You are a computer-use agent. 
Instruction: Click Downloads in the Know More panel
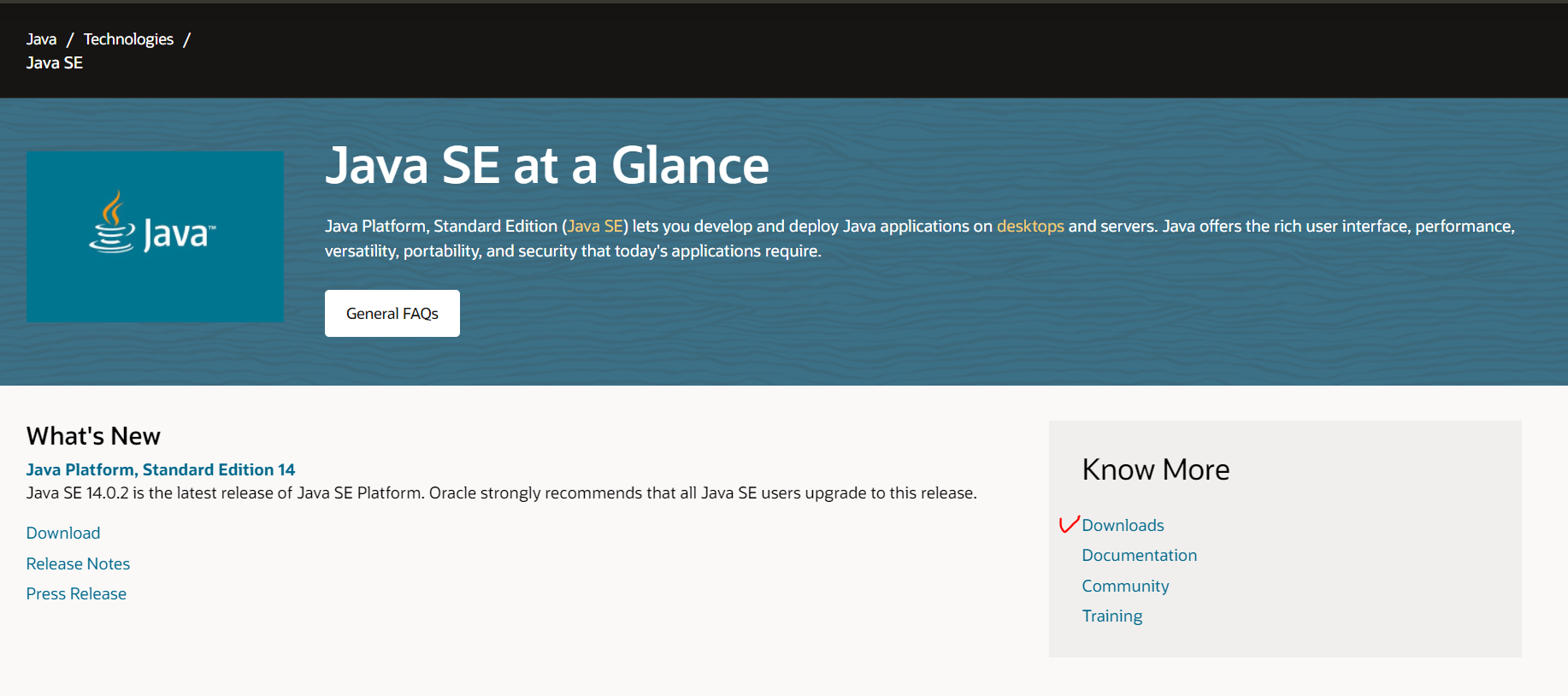pos(1123,525)
